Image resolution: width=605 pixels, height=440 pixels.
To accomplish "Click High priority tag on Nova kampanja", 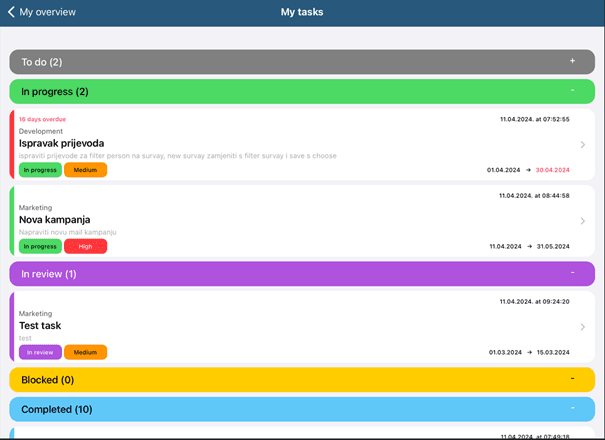I will click(85, 246).
